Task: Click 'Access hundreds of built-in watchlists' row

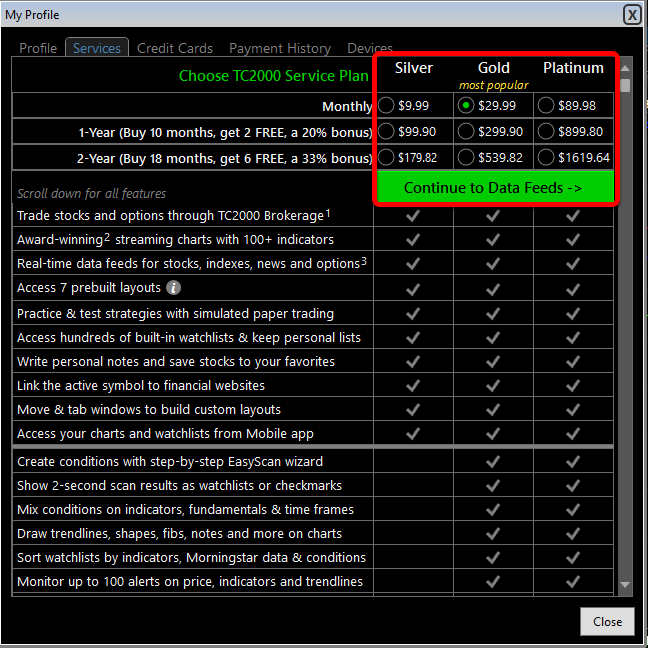Action: pyautogui.click(x=193, y=337)
